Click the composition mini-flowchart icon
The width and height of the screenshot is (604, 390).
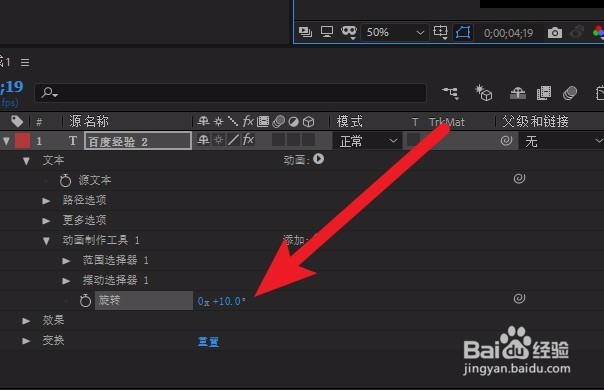pos(450,93)
